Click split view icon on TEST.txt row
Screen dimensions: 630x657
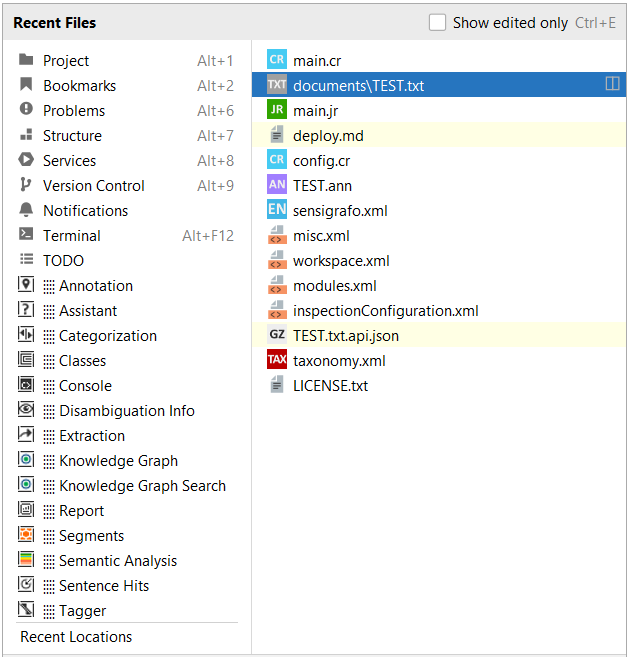coord(612,86)
